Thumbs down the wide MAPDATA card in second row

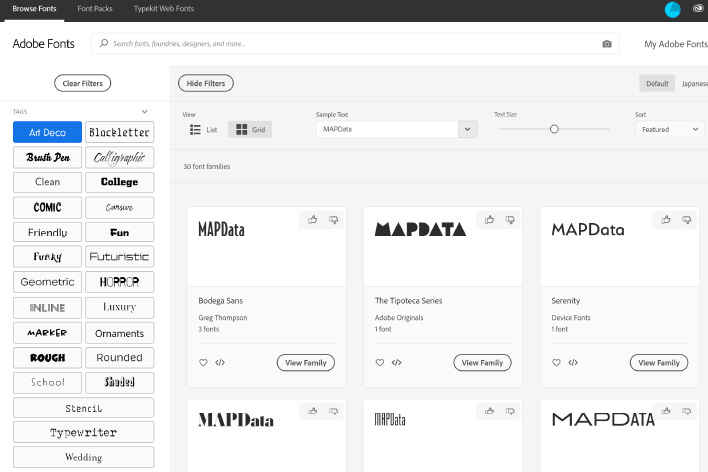coord(686,411)
